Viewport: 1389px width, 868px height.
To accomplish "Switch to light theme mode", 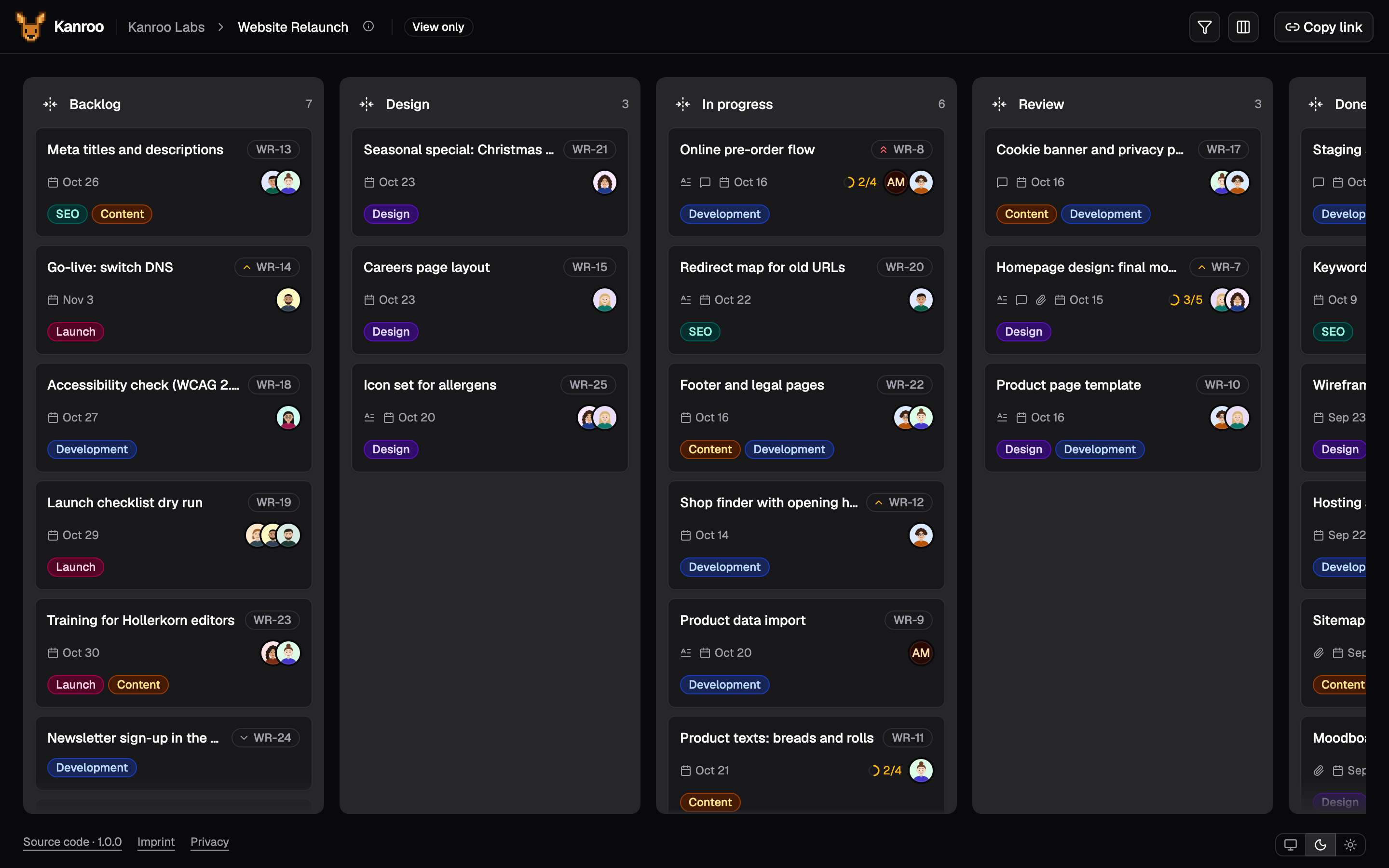I will (1350, 844).
